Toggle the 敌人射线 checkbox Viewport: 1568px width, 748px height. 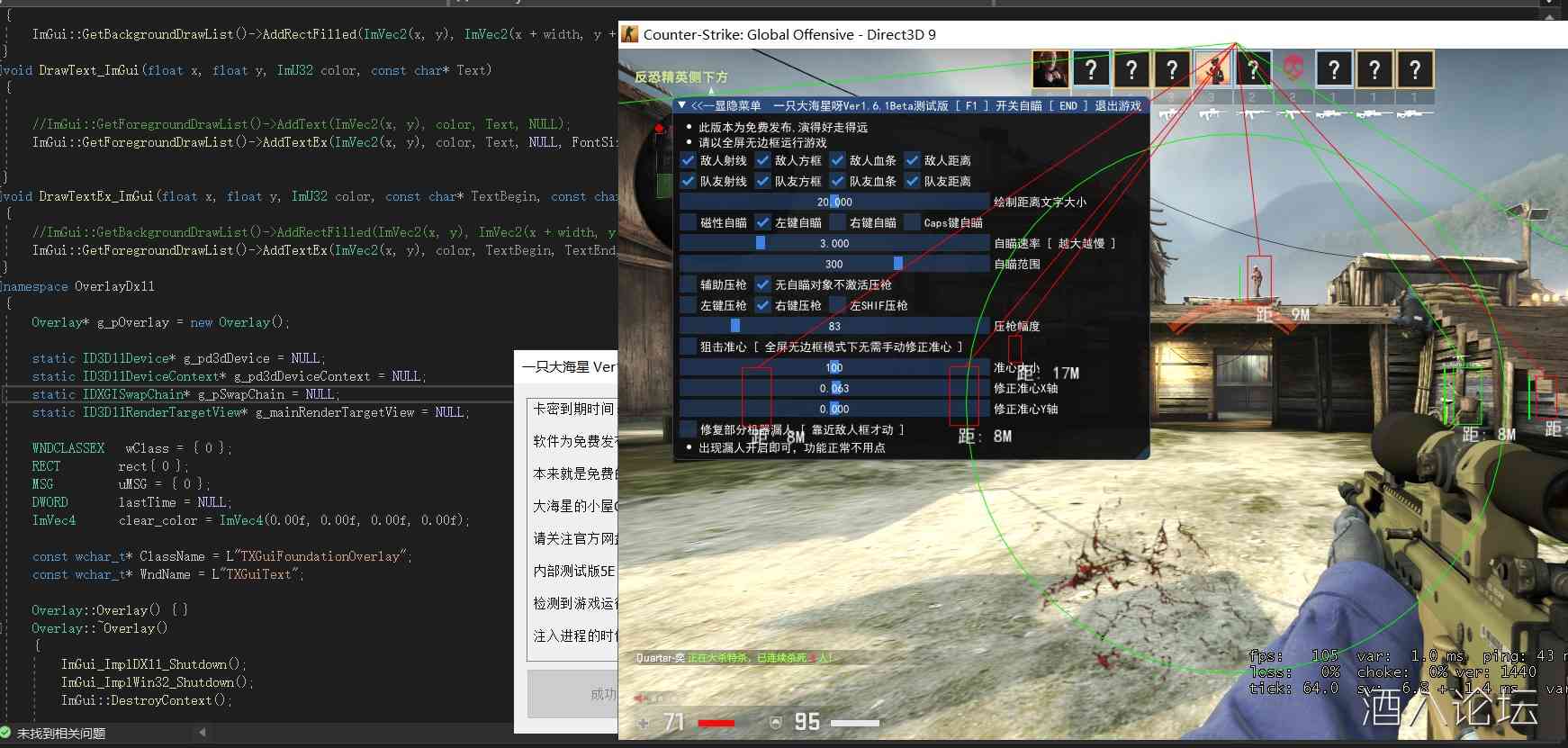(689, 160)
